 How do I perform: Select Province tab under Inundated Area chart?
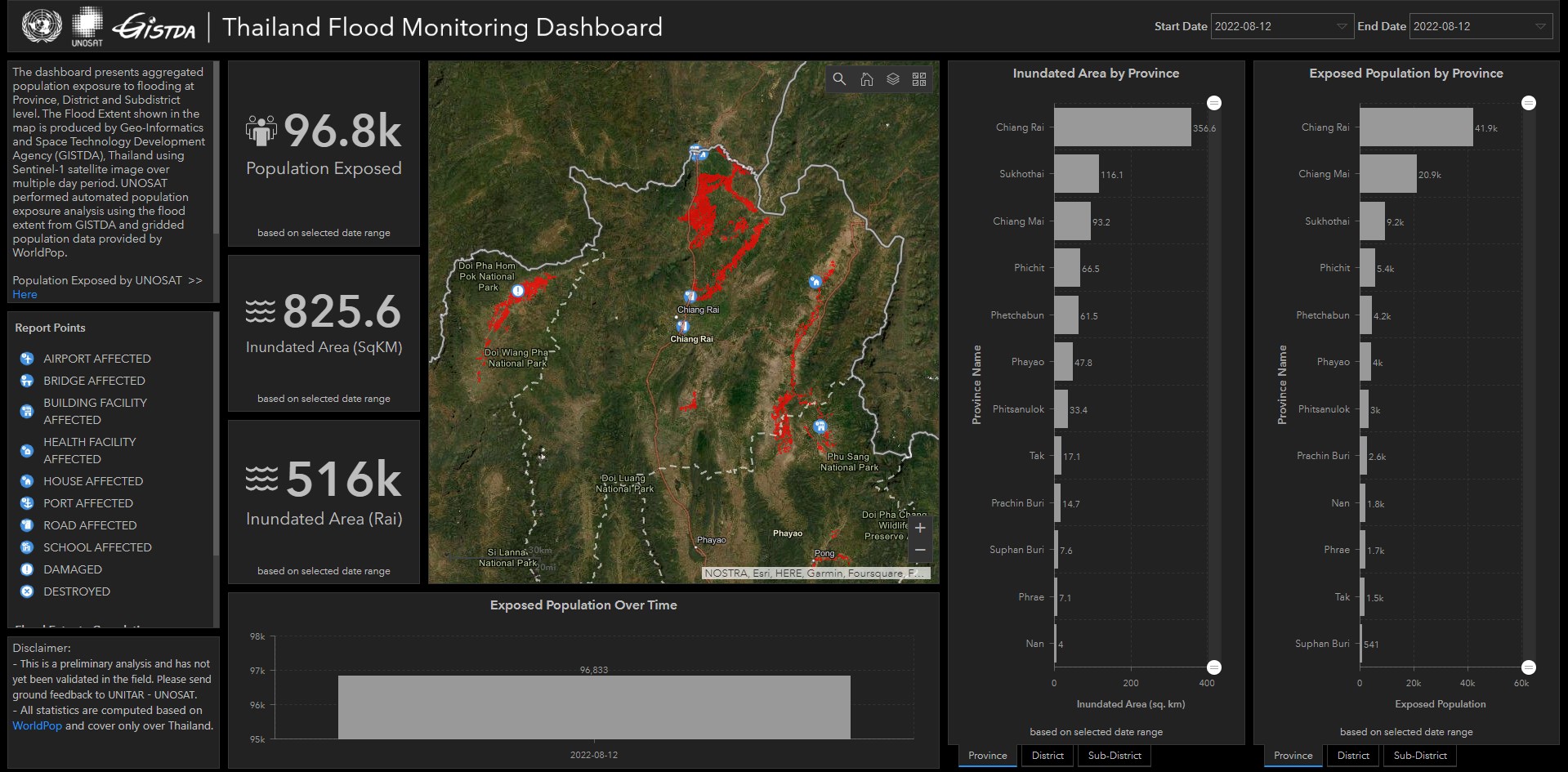(x=987, y=756)
